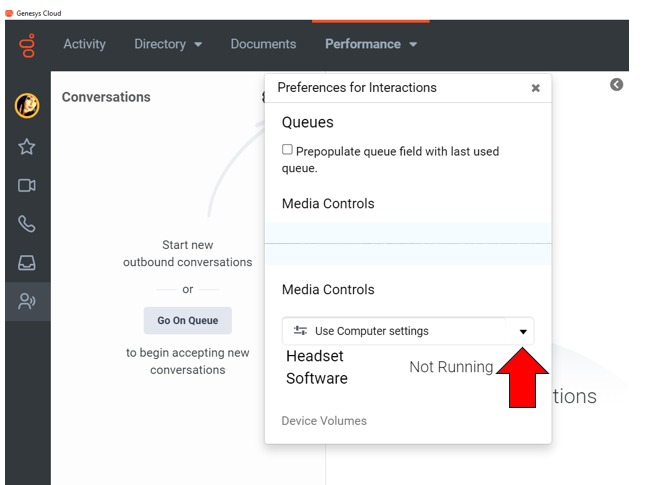The image size is (646, 485).
Task: Open the Directory dropdown menu
Action: coord(168,44)
